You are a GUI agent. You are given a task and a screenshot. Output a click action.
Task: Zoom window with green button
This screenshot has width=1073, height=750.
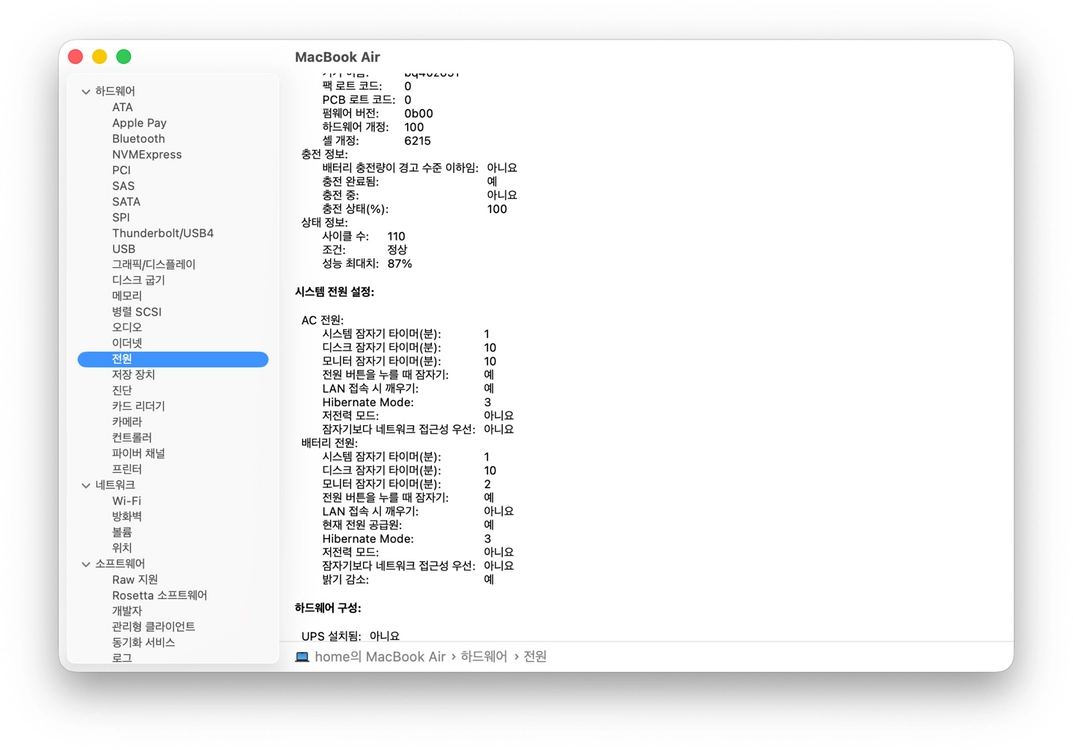[x=124, y=57]
